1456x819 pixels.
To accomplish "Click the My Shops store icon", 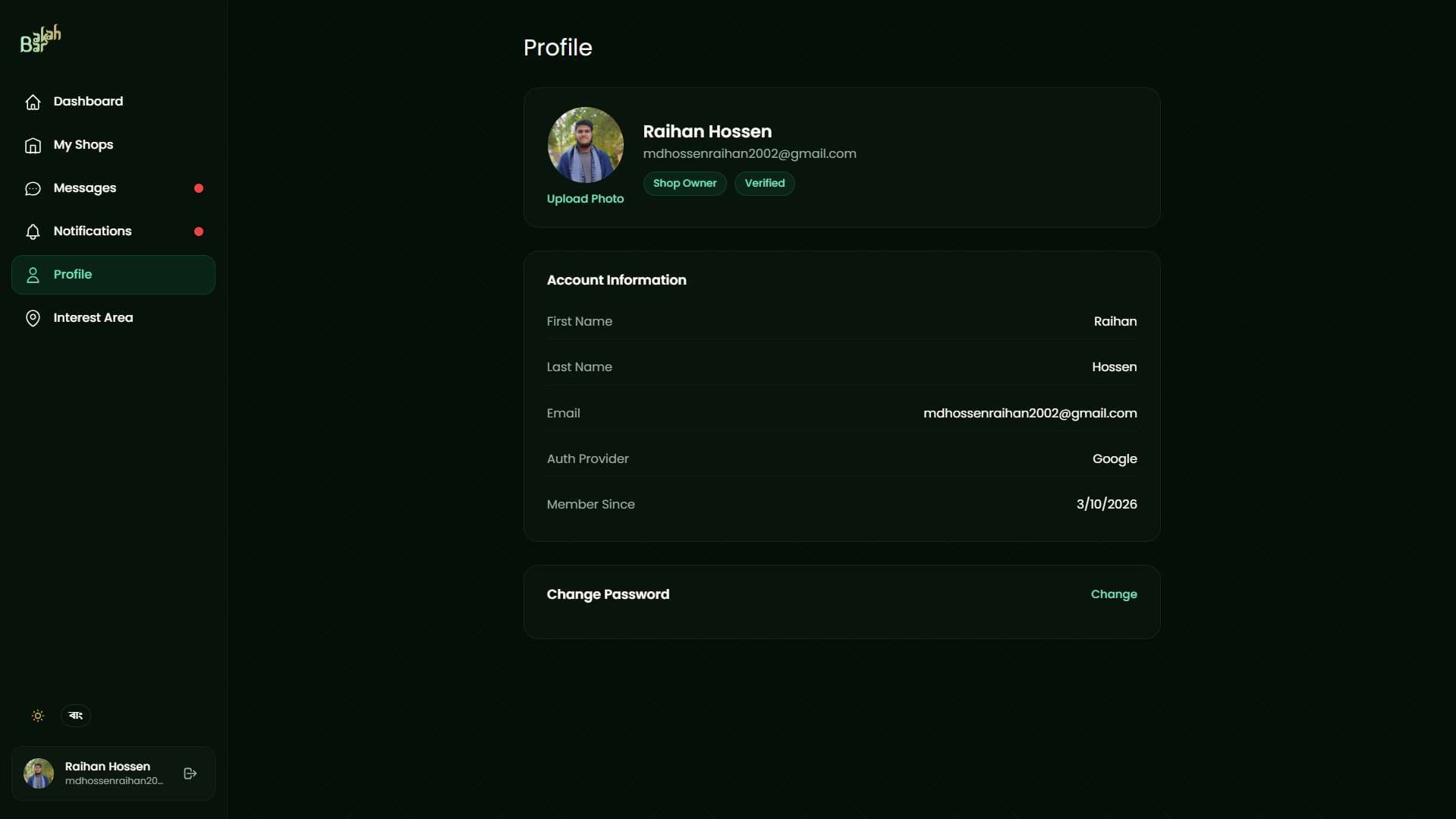I will pos(33,145).
